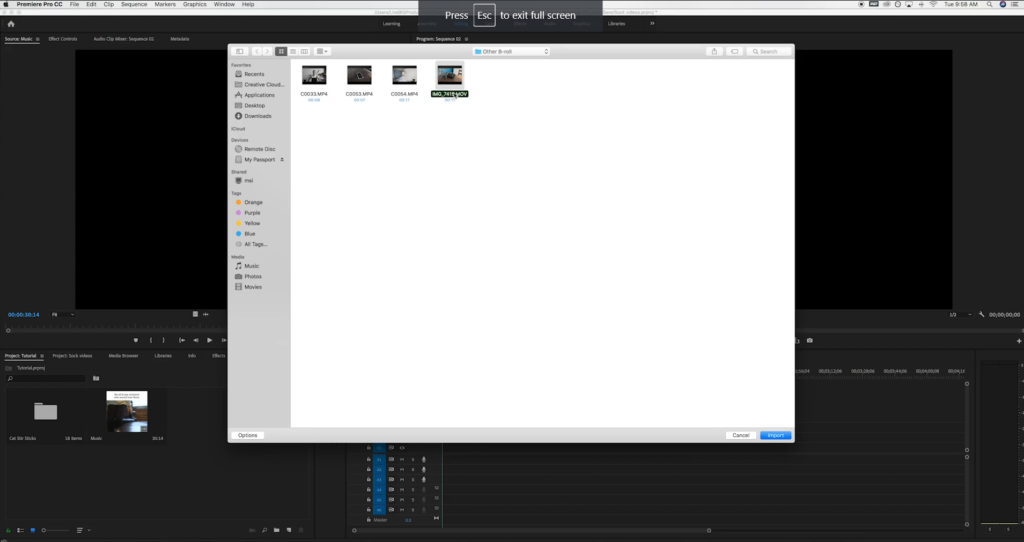Click Mark In in Source monitor
Screen dimensions: 1024x542
click(151, 340)
